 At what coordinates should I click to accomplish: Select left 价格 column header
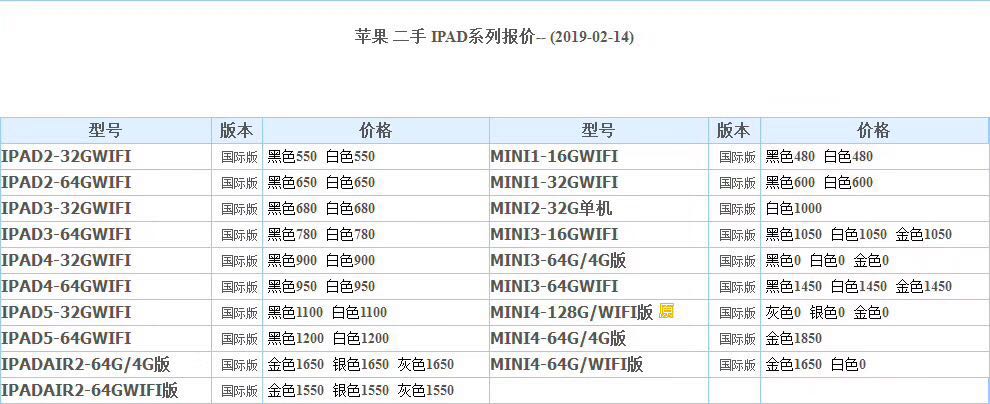(376, 131)
